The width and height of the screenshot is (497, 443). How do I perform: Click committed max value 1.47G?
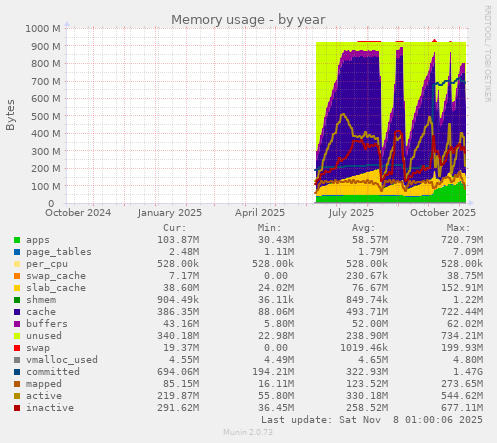click(468, 372)
